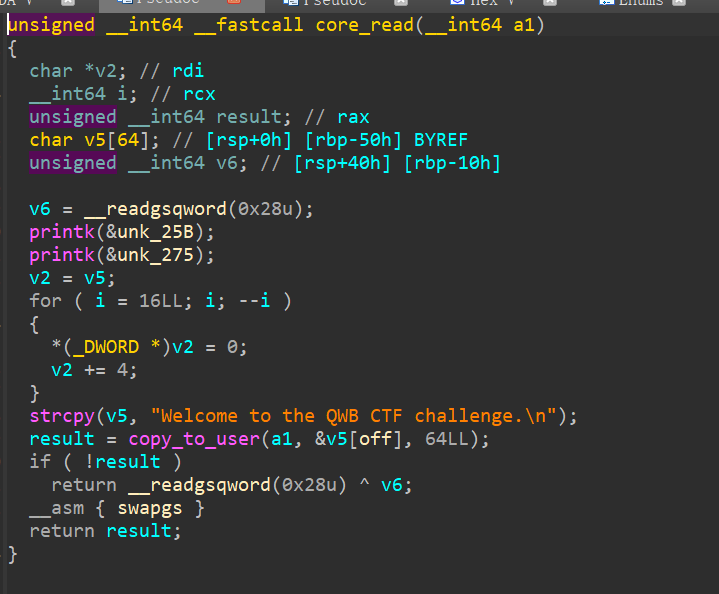Viewport: 719px width, 594px height.
Task: Click the v2 = v5 assignment line
Action: coord(72,278)
